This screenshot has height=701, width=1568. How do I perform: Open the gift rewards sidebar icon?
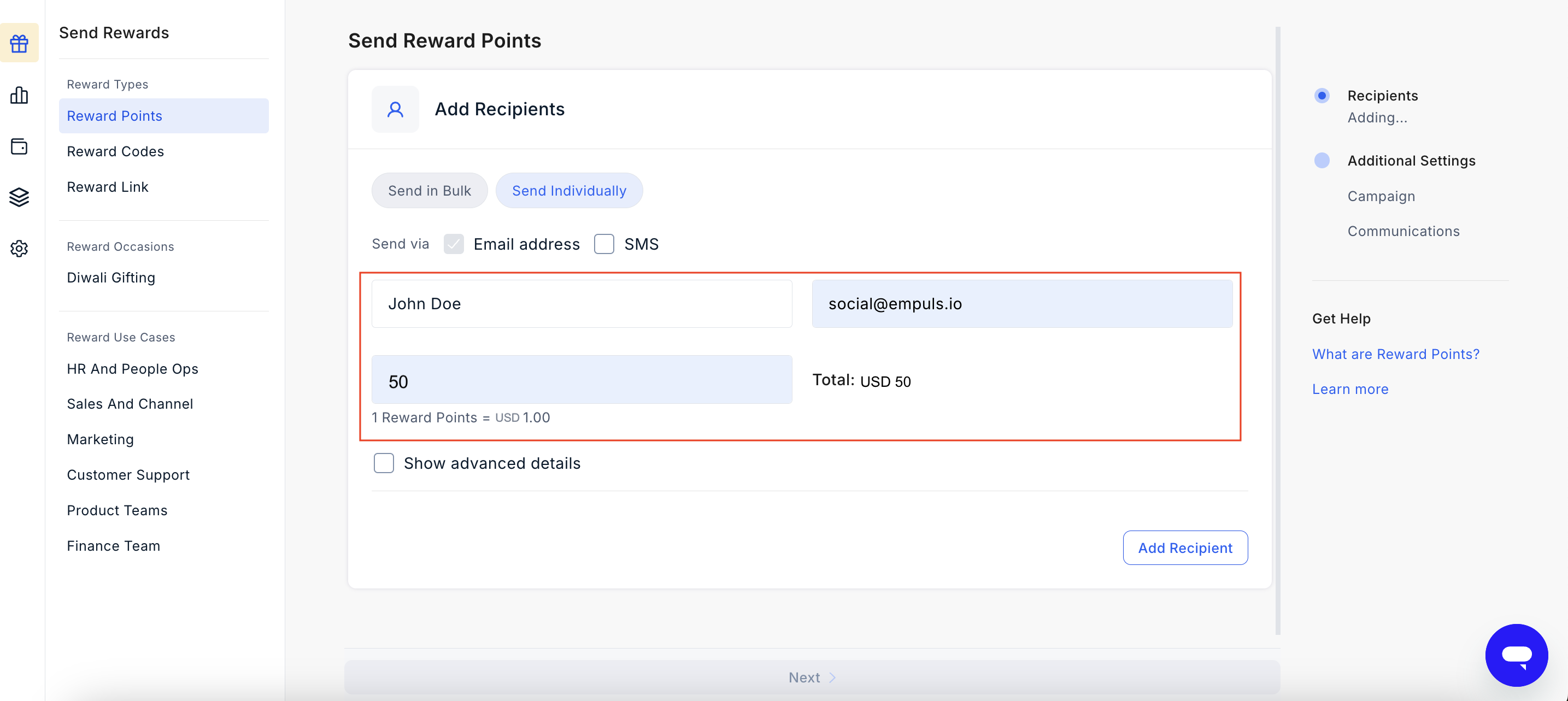click(x=20, y=43)
